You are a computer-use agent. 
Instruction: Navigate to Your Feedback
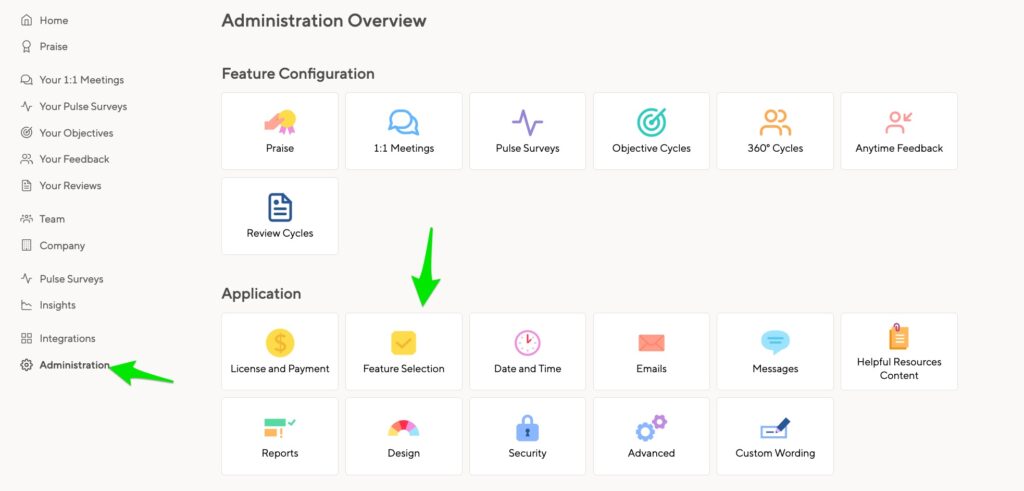click(x=74, y=159)
